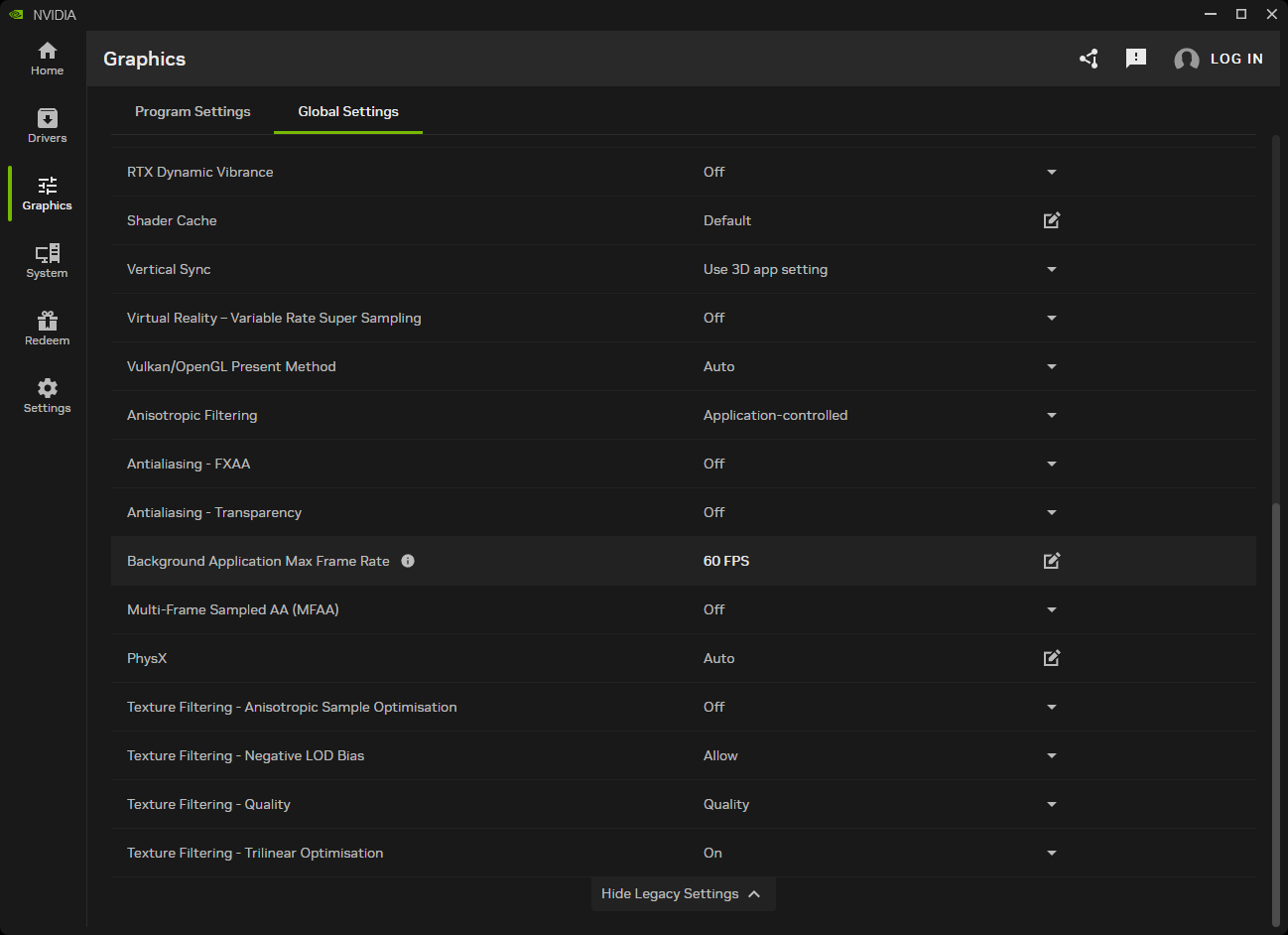Expand Vulkan/OpenGL Present Method dropdown
1288x935 pixels.
(1052, 366)
